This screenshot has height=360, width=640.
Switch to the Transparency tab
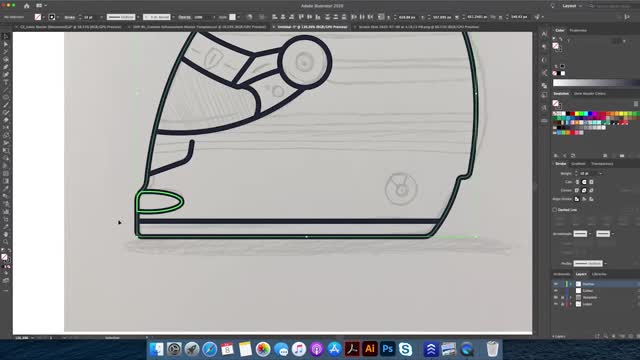click(602, 164)
